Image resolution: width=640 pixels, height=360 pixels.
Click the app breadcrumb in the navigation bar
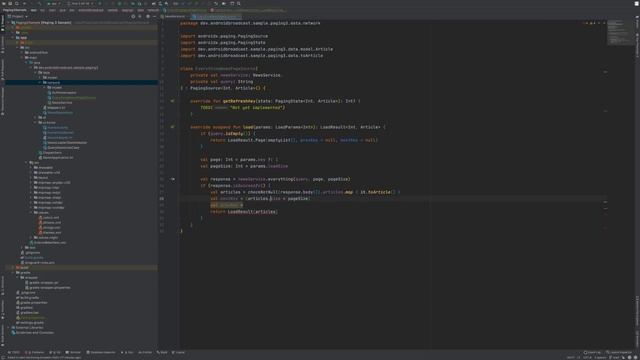point(33,10)
